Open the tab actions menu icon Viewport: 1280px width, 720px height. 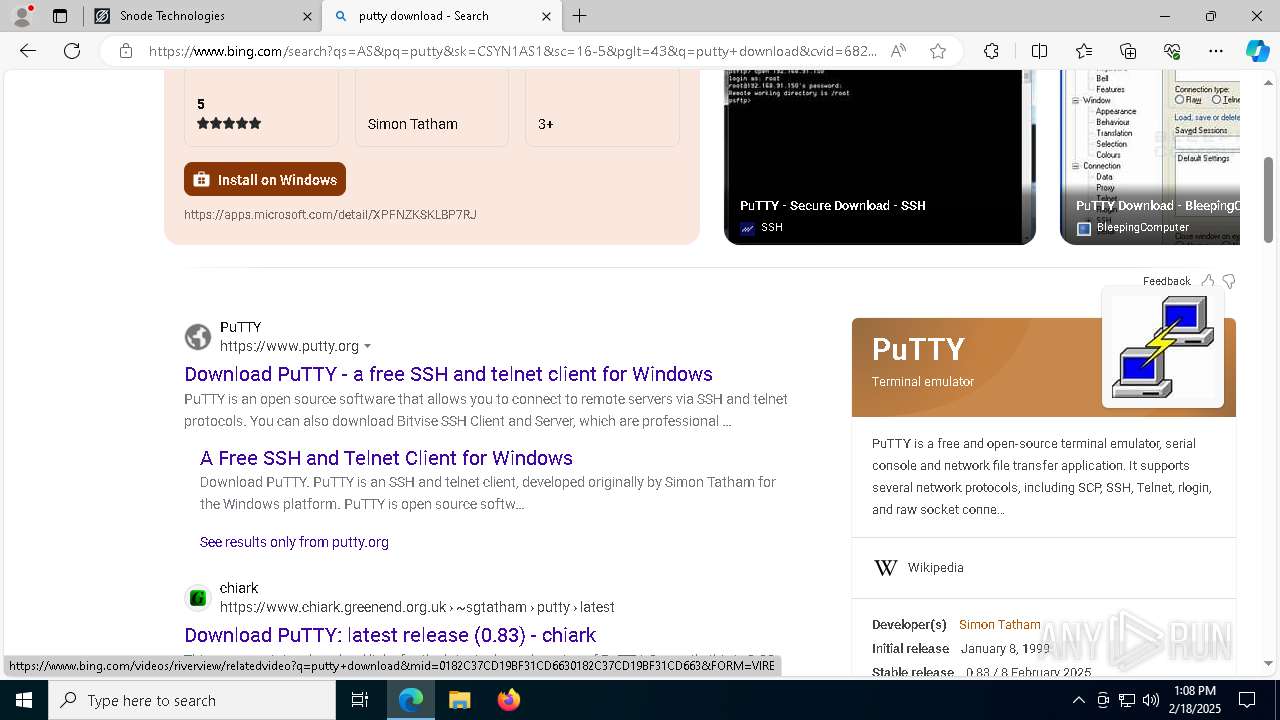pyautogui.click(x=60, y=16)
